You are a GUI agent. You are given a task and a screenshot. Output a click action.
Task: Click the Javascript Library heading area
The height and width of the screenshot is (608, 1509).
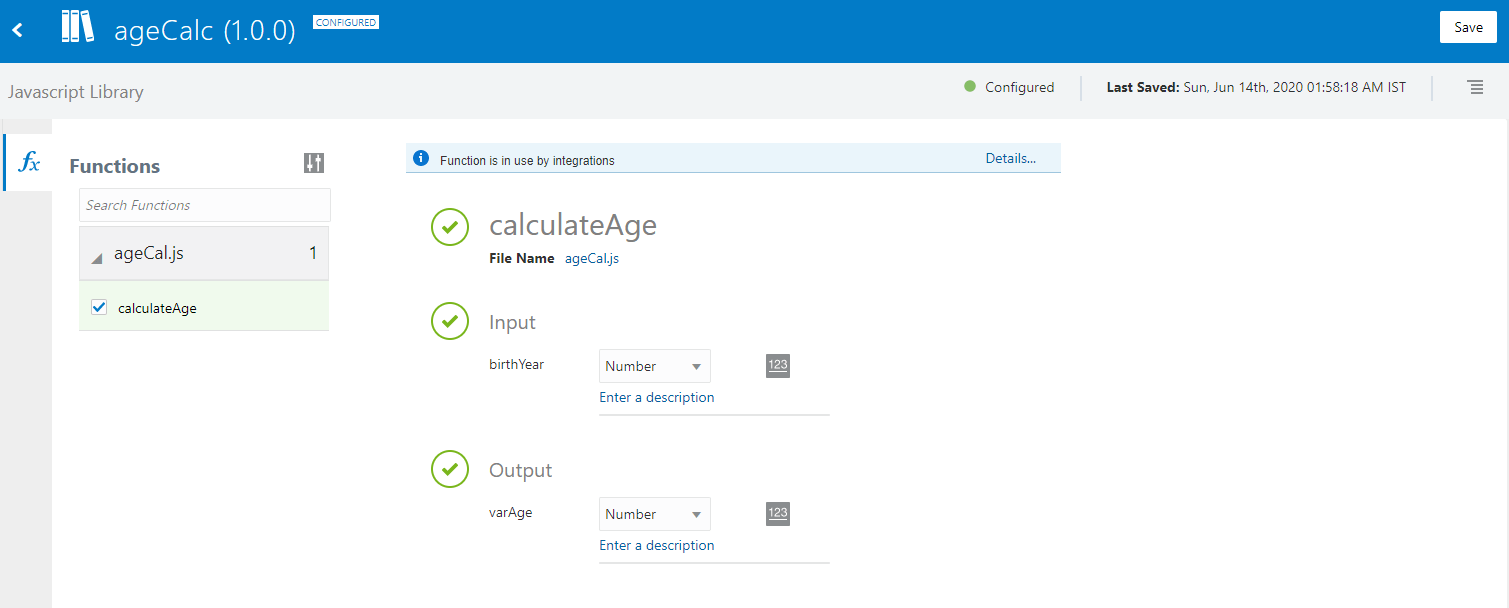tap(76, 91)
